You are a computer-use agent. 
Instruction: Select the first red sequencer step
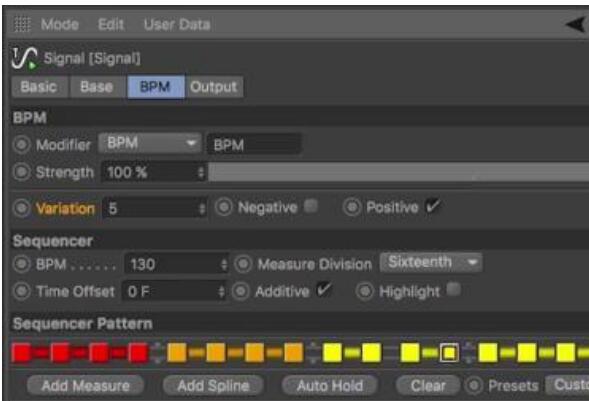click(x=21, y=353)
